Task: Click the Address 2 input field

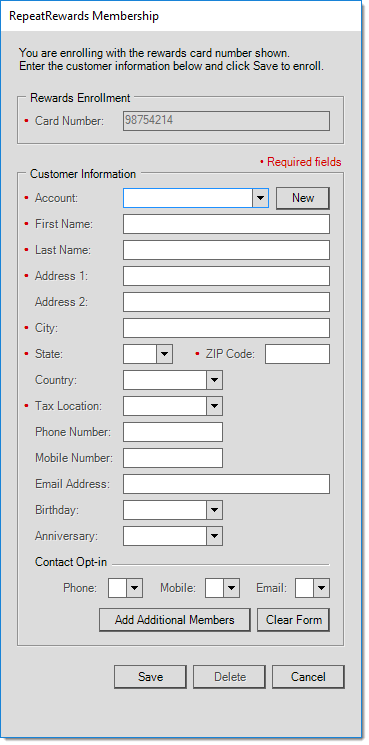Action: 226,302
